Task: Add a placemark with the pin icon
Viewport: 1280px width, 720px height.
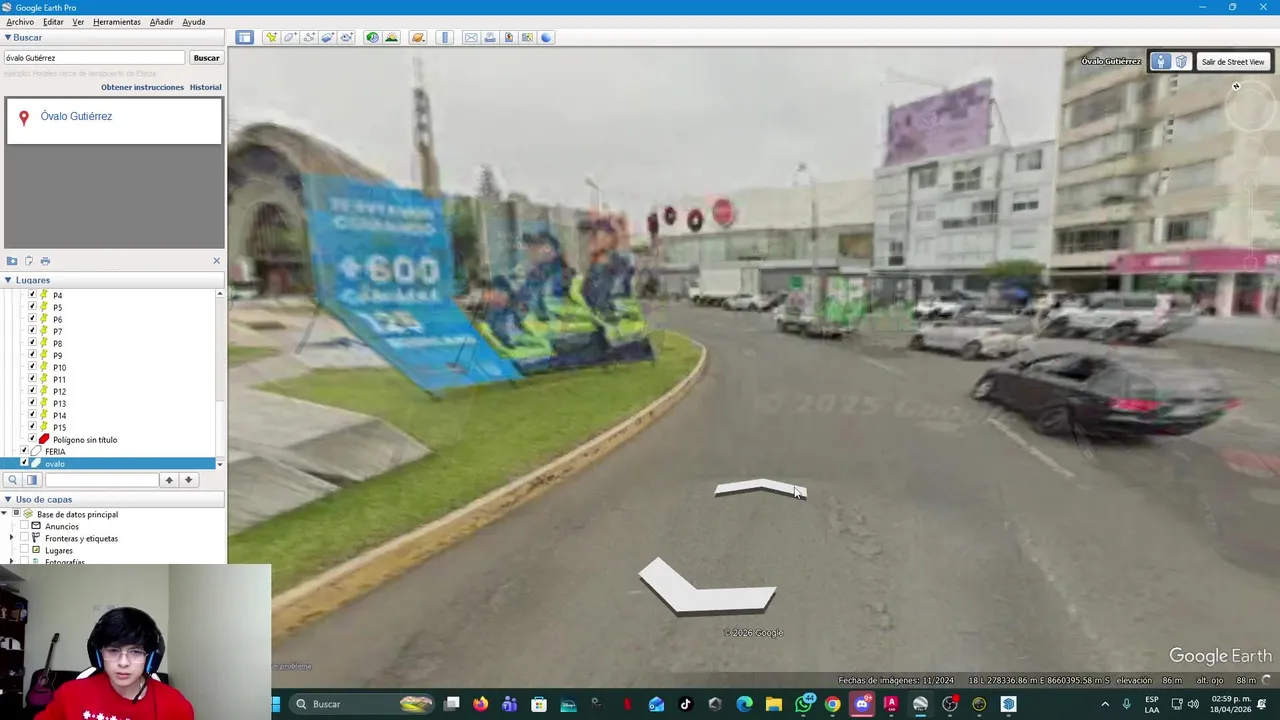Action: point(271,37)
